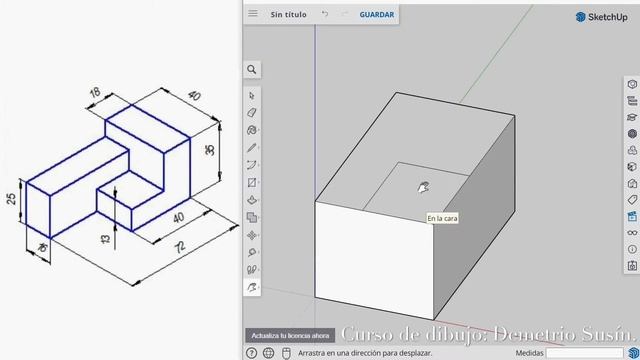The height and width of the screenshot is (360, 640).
Task: Open the highlighted Scenes clapperboard panel
Action: click(x=632, y=216)
